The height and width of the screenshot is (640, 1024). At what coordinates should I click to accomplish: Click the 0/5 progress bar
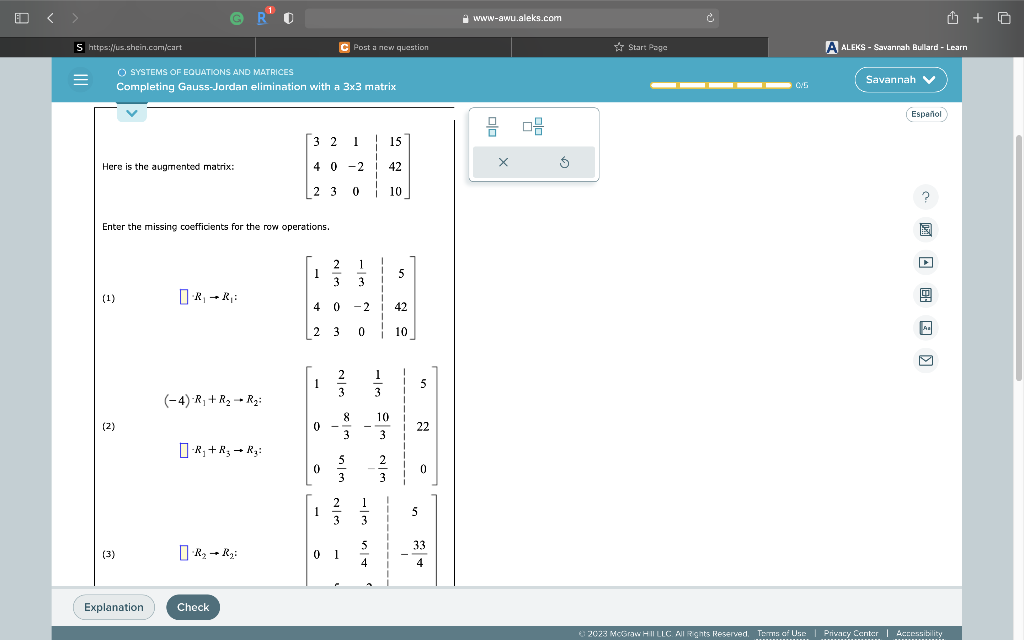coord(720,86)
